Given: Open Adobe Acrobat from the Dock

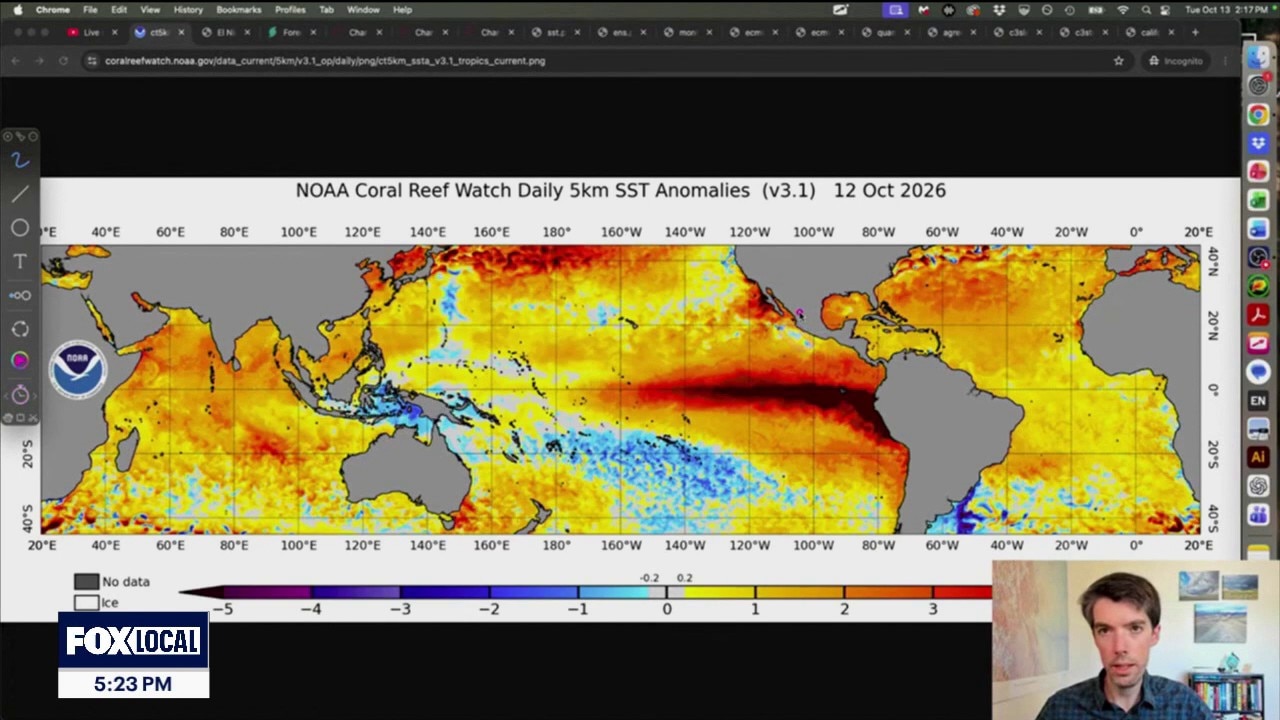Looking at the screenshot, I should pos(1258,315).
